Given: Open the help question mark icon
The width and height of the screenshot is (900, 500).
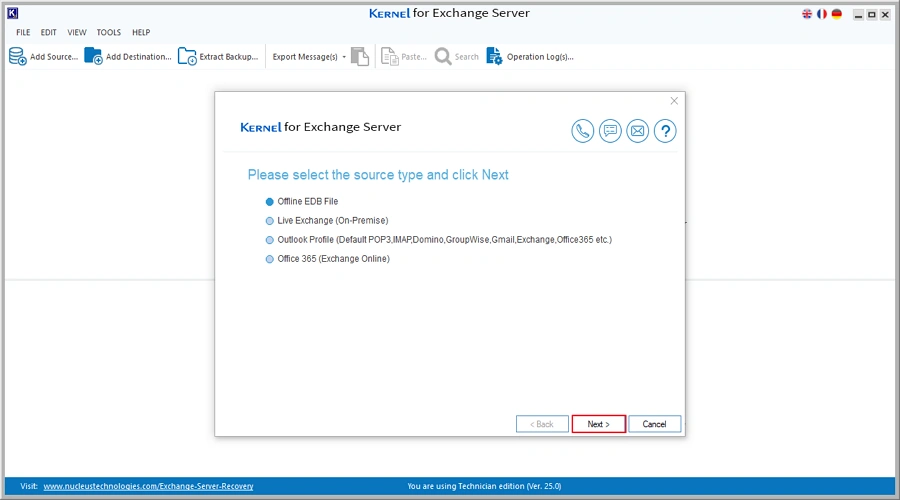Looking at the screenshot, I should (x=665, y=131).
